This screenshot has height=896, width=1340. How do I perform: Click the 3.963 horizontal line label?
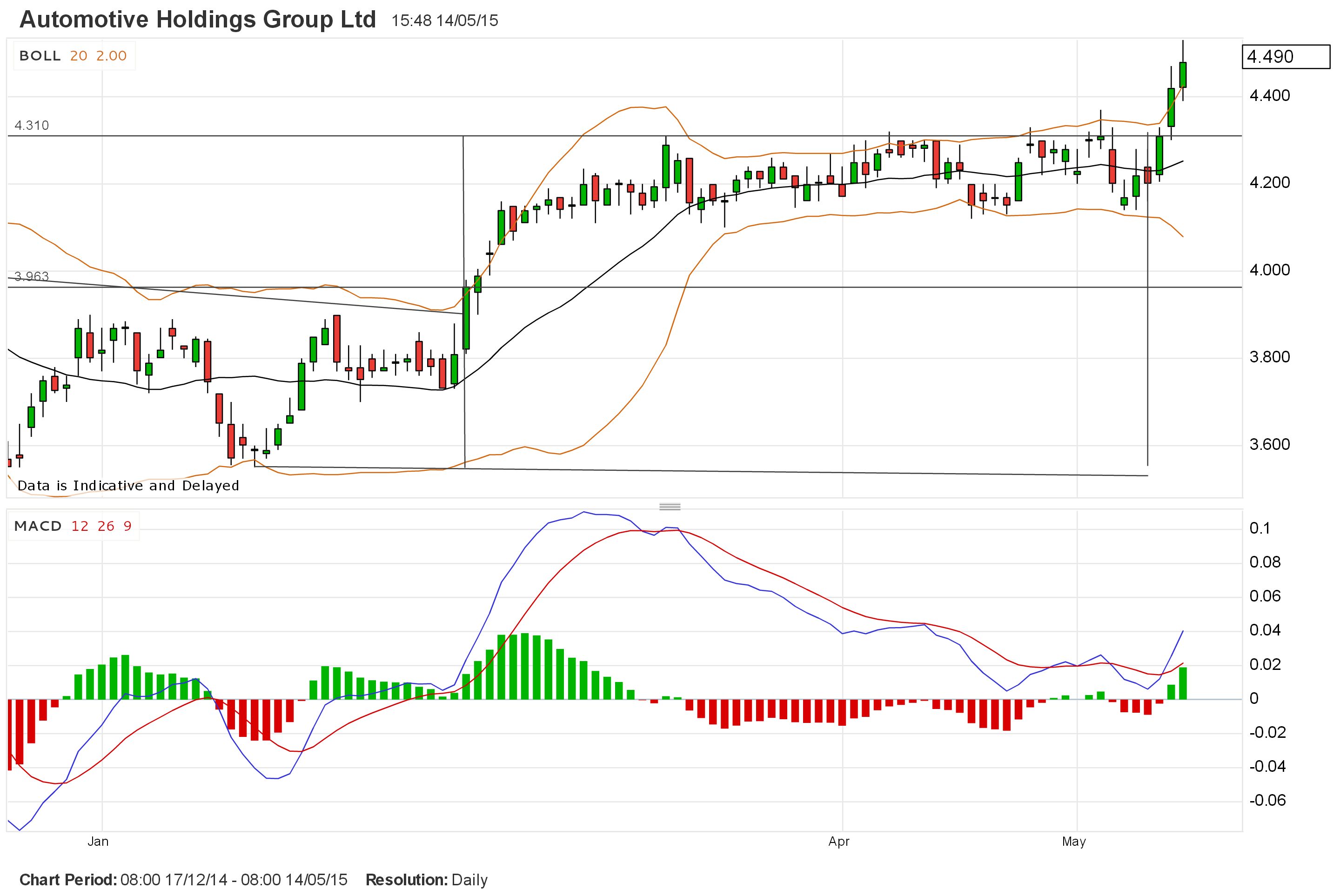coord(32,277)
